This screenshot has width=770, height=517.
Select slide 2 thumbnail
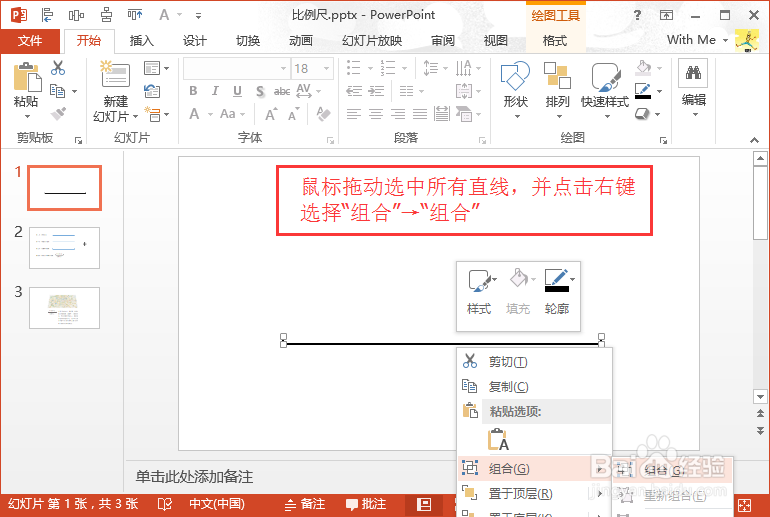click(x=64, y=248)
